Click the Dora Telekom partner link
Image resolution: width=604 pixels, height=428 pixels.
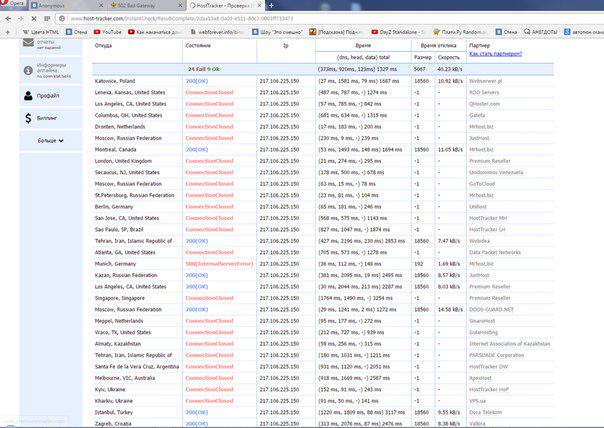click(x=485, y=413)
